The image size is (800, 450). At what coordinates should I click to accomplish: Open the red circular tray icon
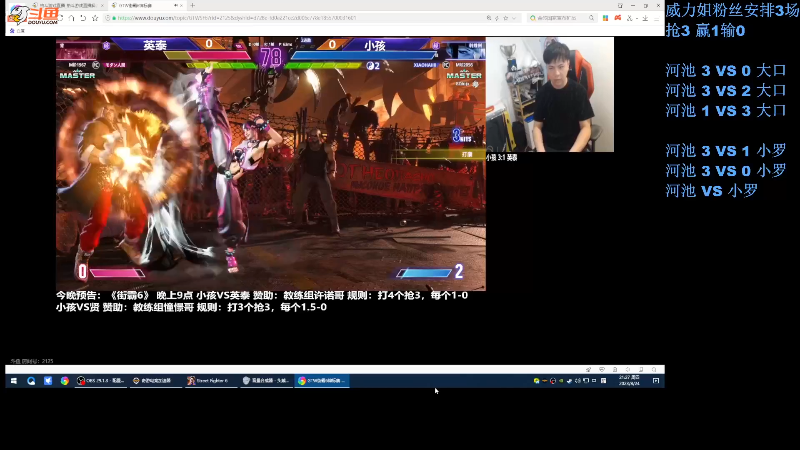coord(553,381)
